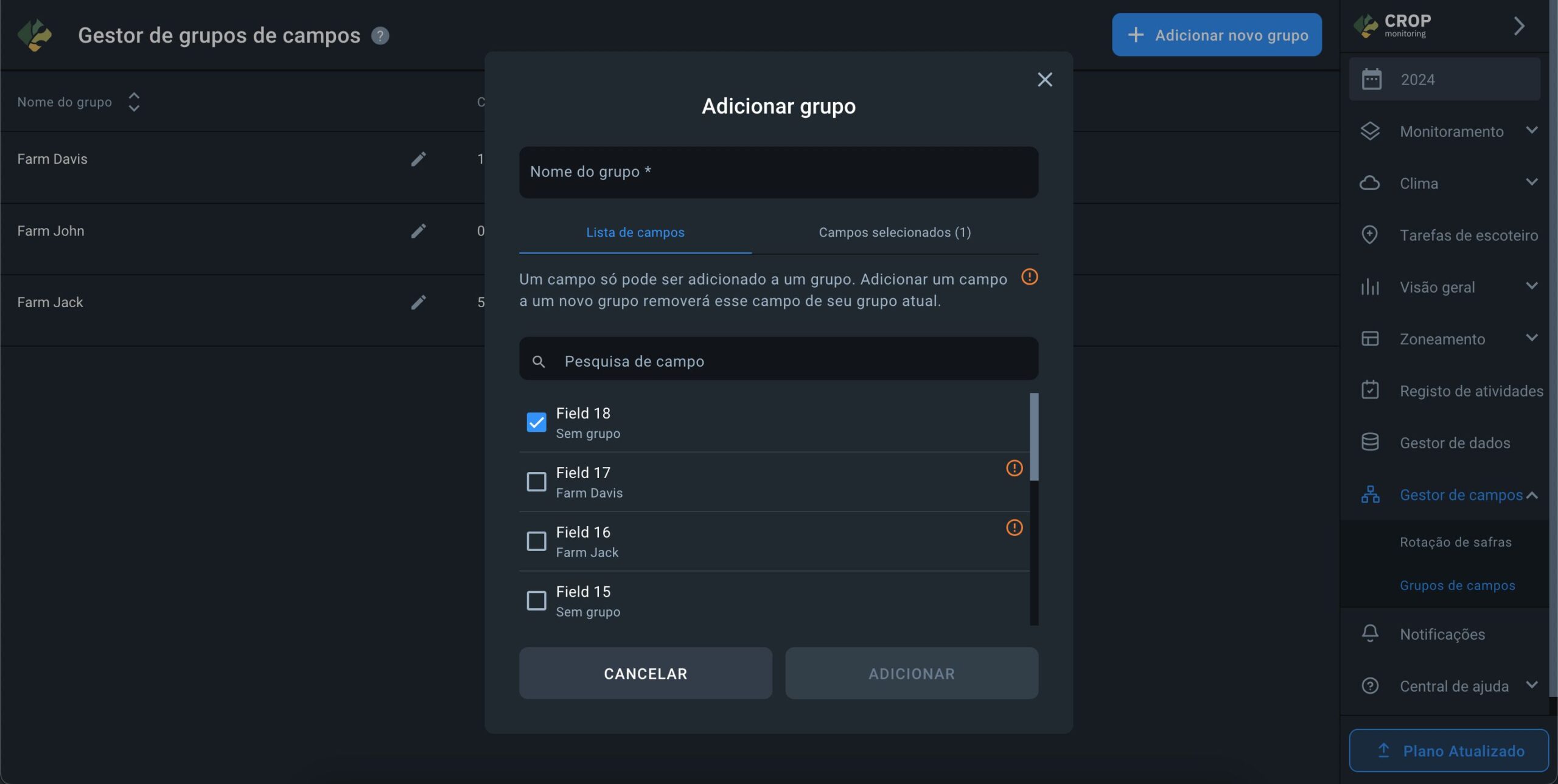Check the Field 15 checkbox

pos(536,600)
